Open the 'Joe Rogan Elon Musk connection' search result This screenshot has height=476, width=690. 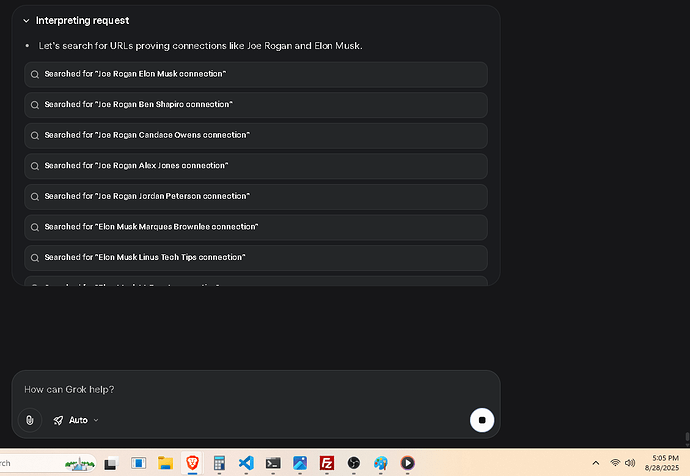(x=256, y=74)
